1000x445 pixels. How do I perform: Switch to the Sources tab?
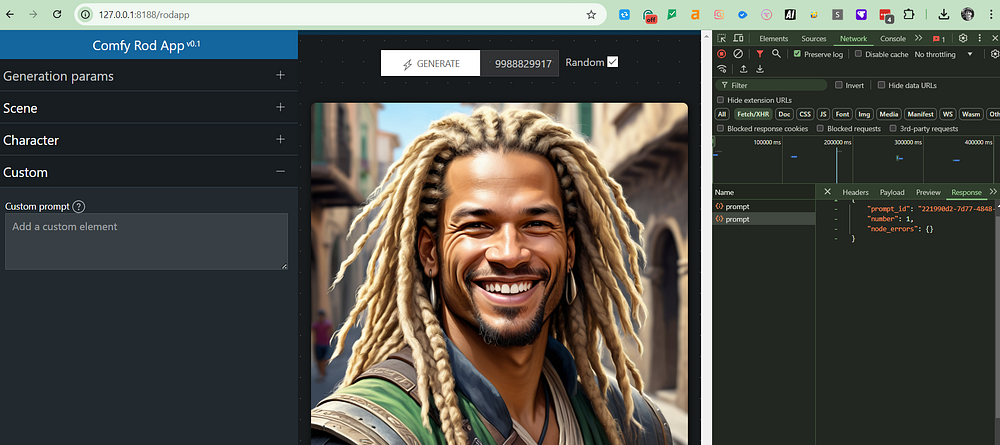coord(814,39)
